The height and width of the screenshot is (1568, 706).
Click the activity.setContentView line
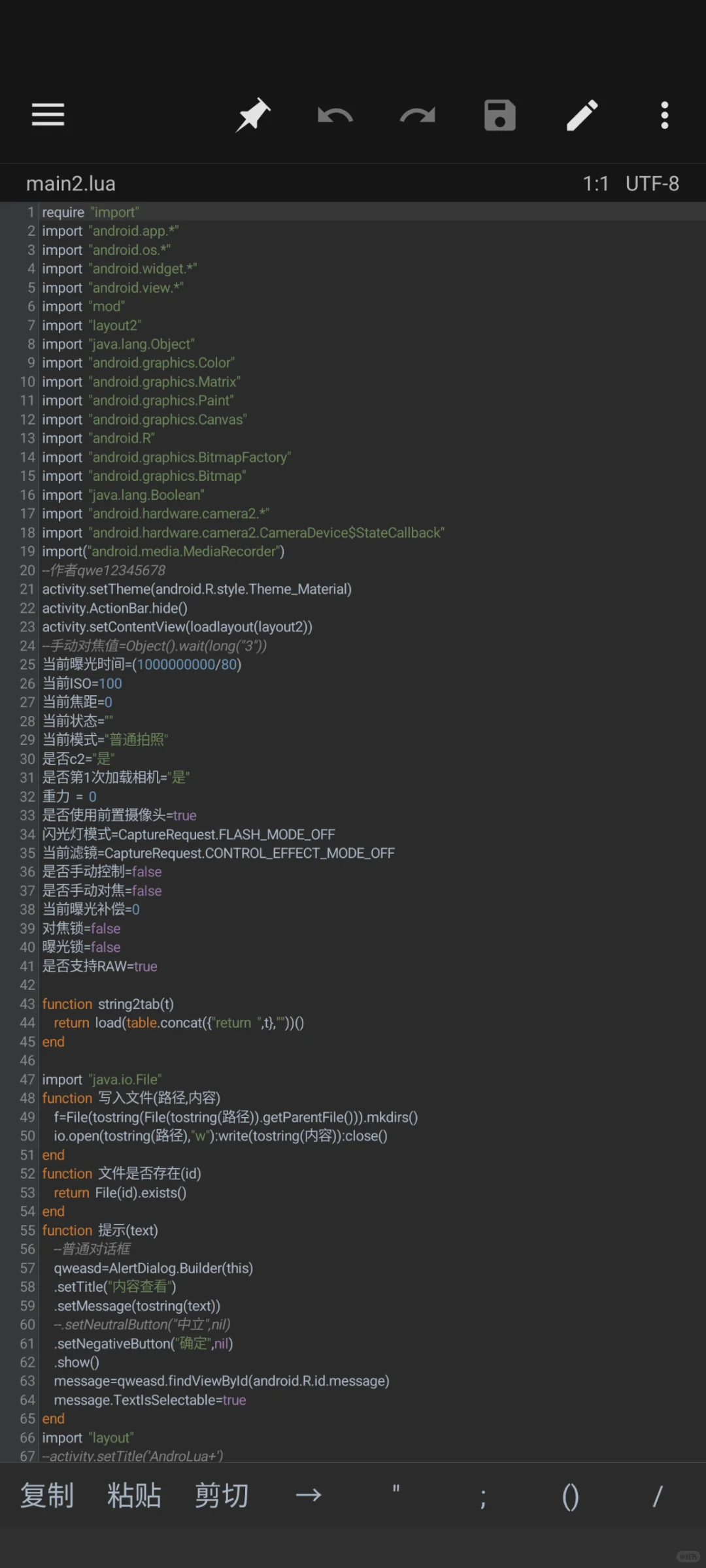click(x=177, y=627)
